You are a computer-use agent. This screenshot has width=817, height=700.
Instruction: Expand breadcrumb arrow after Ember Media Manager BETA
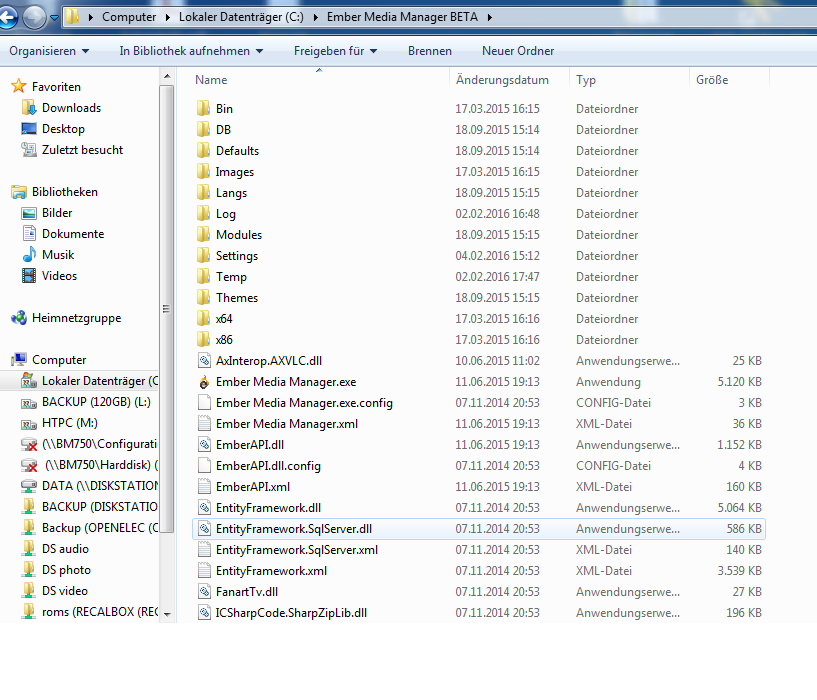[490, 17]
